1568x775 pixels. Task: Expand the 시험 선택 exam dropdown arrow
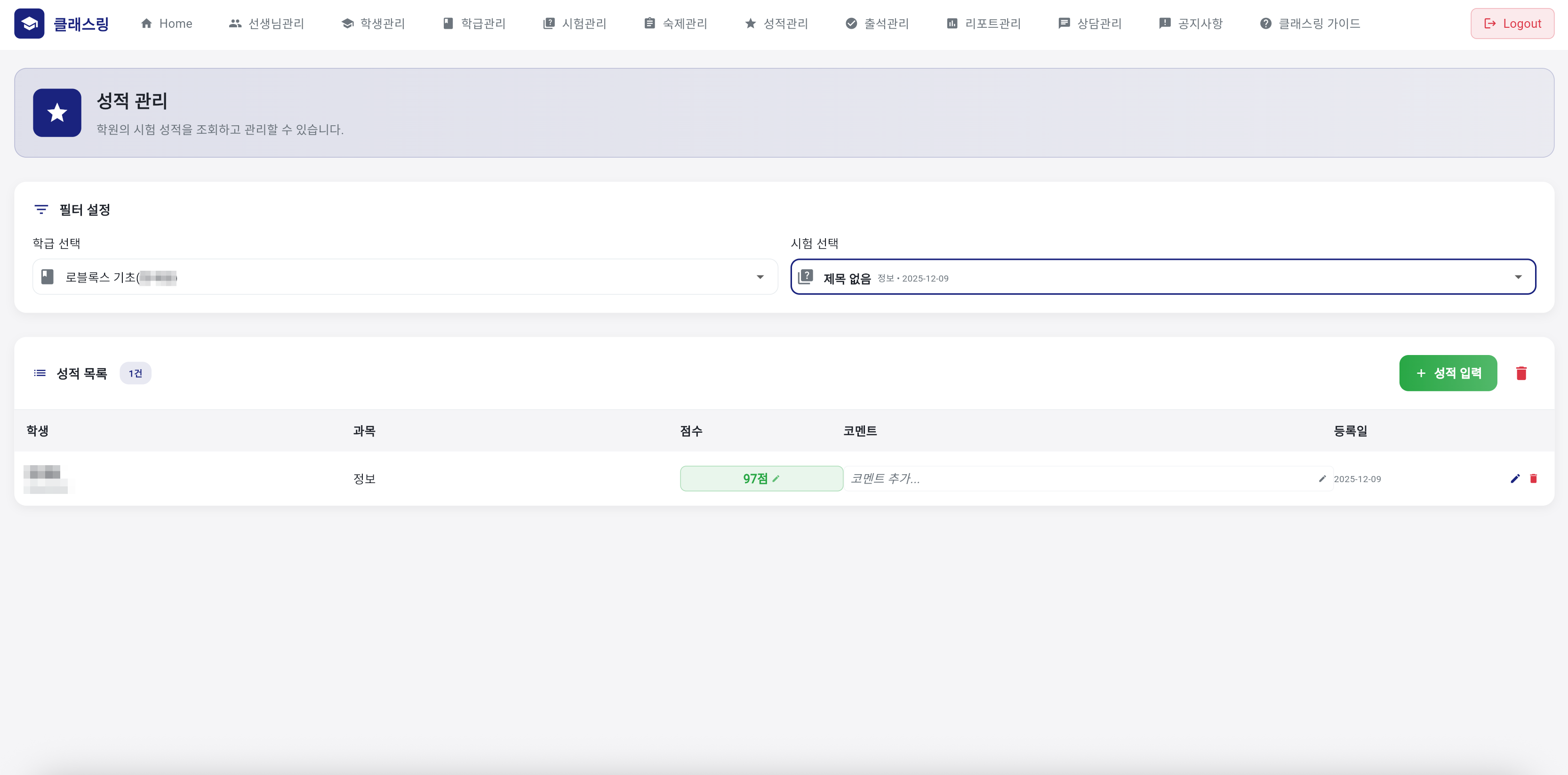point(1518,277)
